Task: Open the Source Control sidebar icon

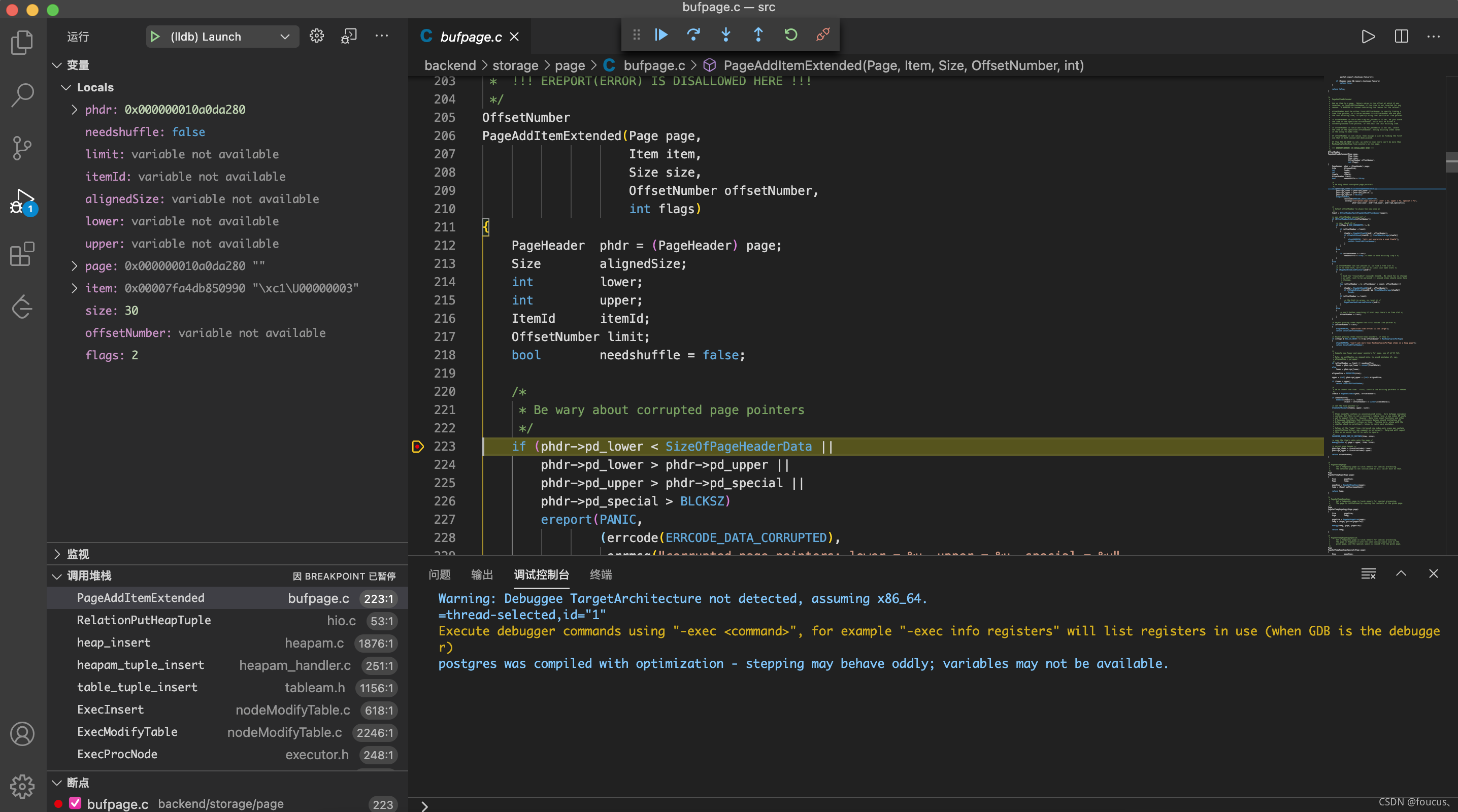Action: coord(22,148)
